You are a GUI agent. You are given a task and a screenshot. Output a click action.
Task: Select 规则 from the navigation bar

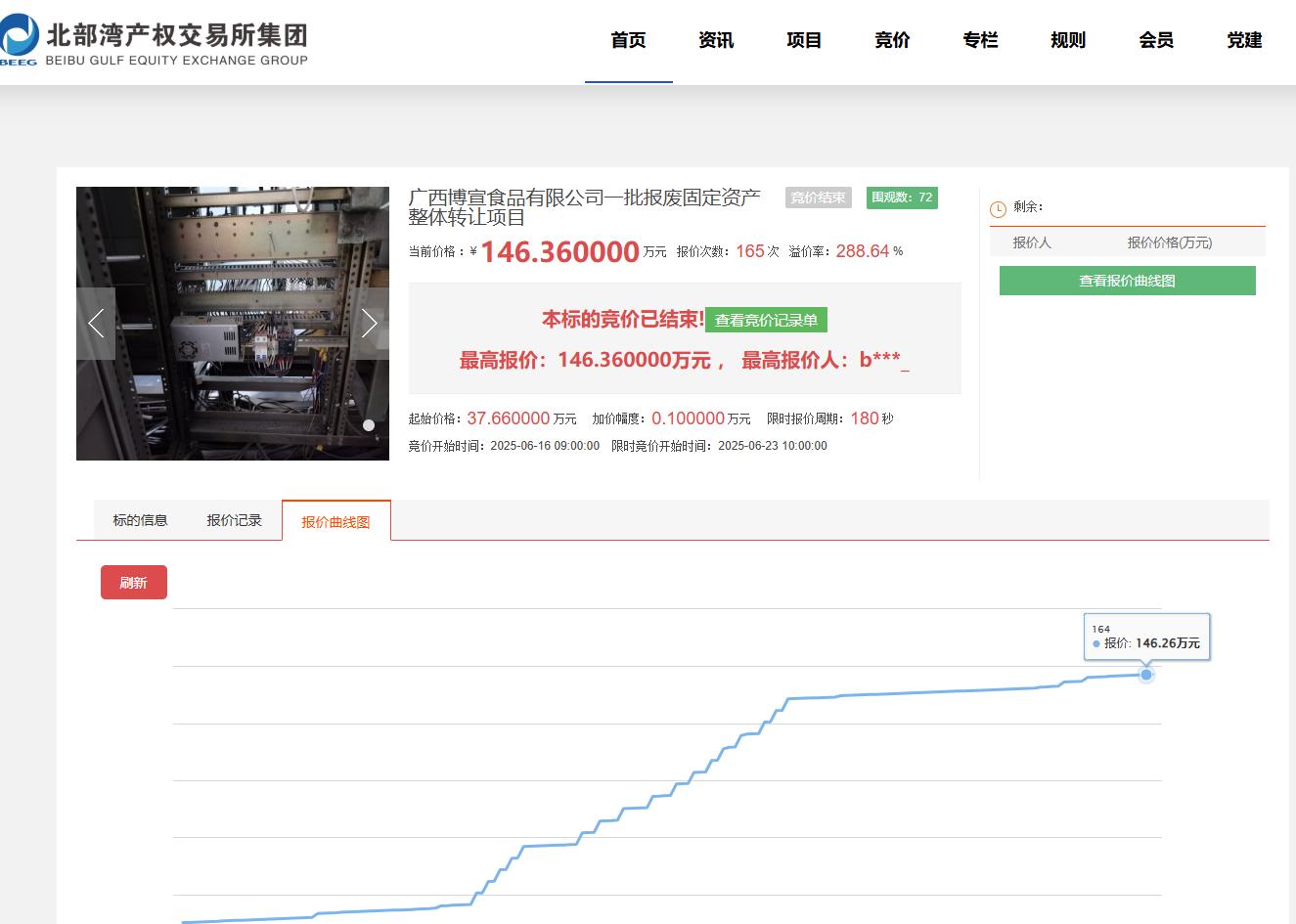tap(1068, 40)
